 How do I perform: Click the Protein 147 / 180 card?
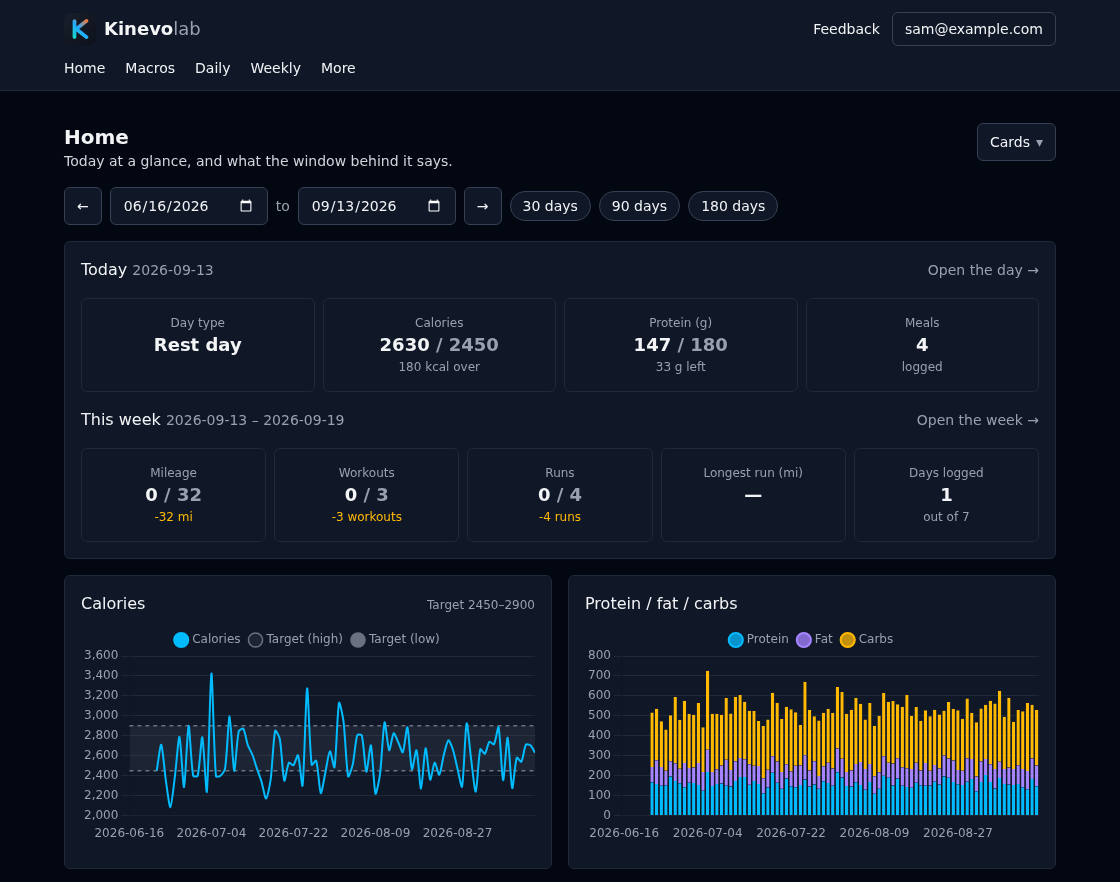tap(681, 345)
